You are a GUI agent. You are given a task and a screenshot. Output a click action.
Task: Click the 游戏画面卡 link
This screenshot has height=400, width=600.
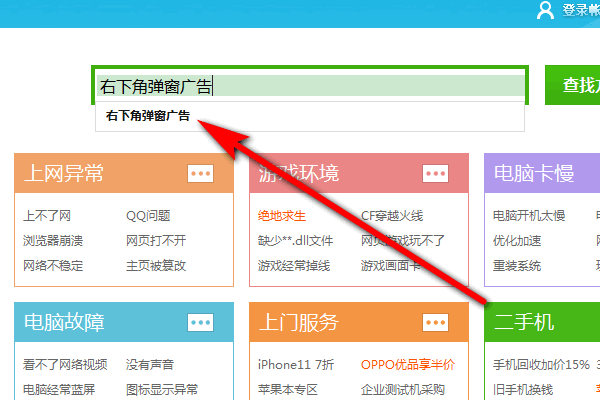391,266
